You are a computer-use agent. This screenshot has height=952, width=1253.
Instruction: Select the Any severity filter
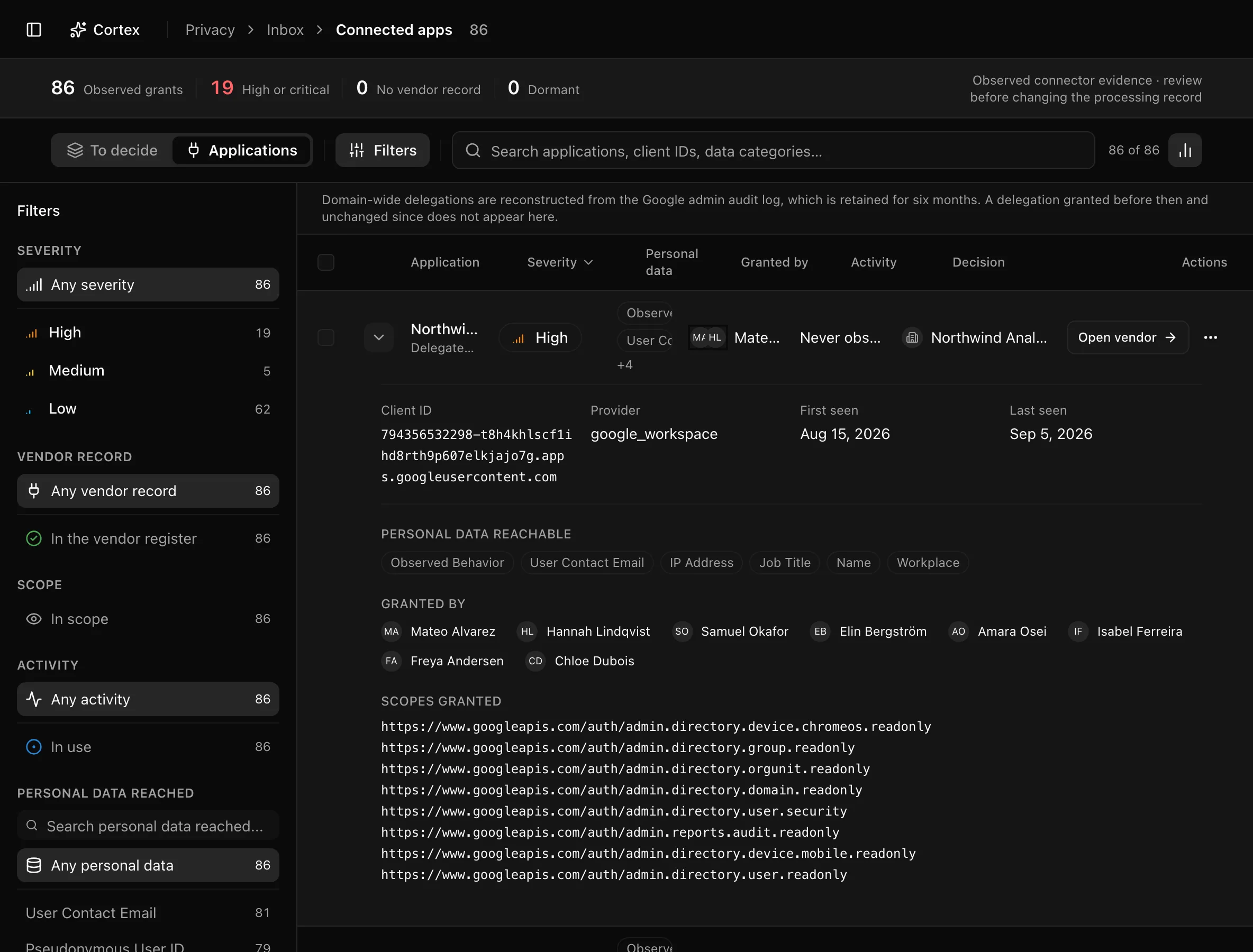click(x=148, y=285)
